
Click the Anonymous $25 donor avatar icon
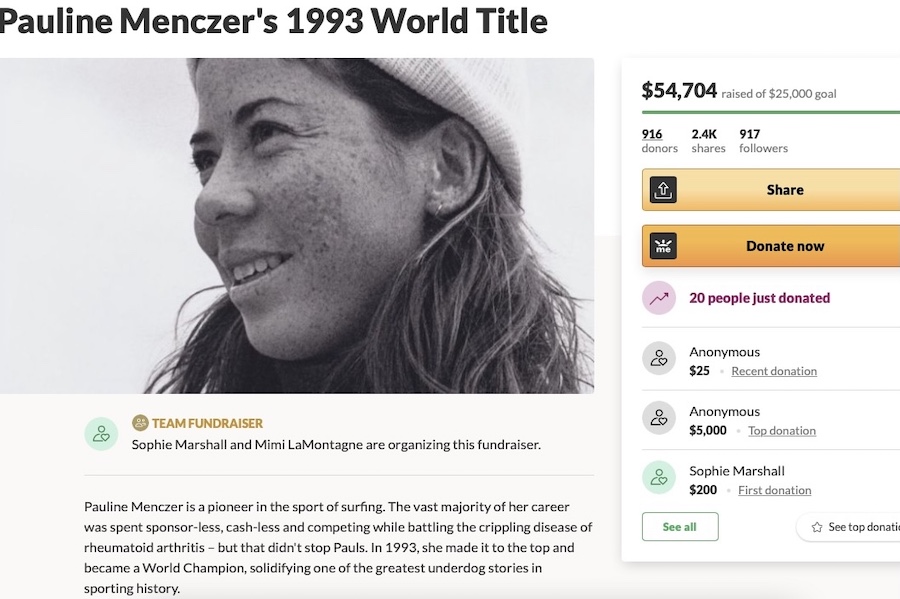pos(658,359)
